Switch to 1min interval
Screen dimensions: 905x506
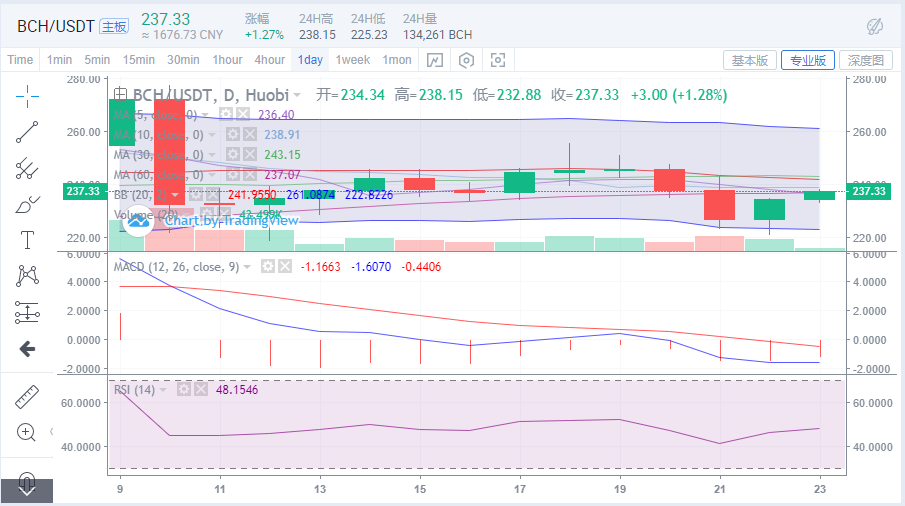tap(59, 59)
